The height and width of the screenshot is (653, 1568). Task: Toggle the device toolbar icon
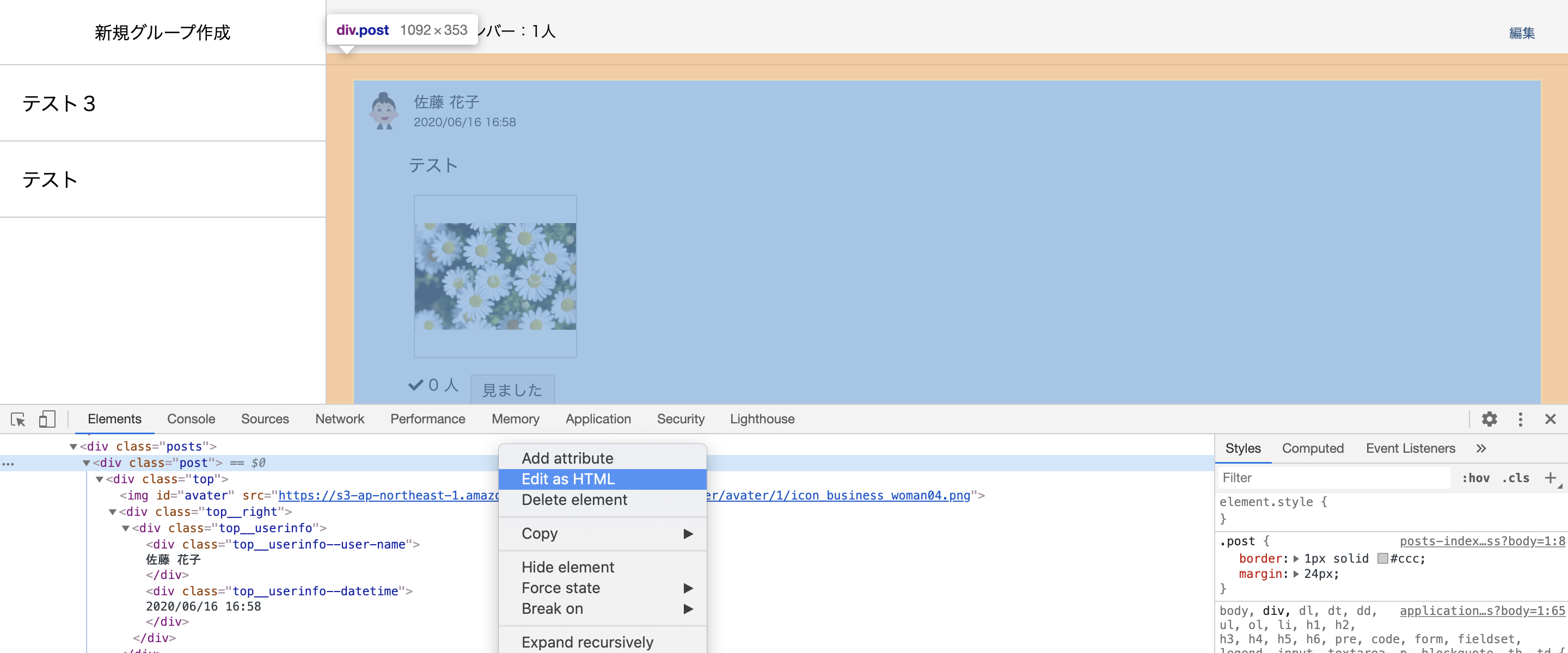[47, 420]
